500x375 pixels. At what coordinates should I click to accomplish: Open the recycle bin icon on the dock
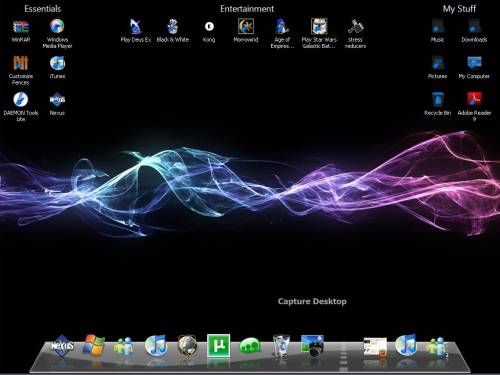point(281,345)
